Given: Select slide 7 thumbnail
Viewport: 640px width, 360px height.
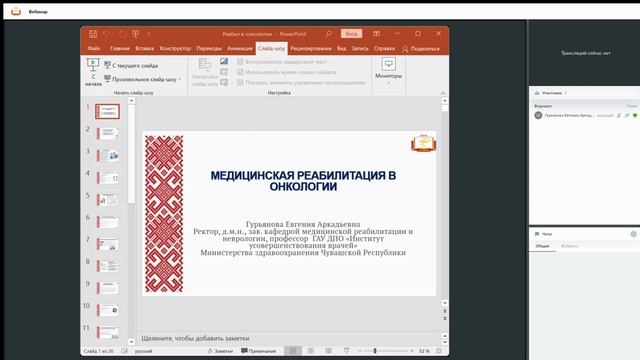Looking at the screenshot, I should point(107,244).
